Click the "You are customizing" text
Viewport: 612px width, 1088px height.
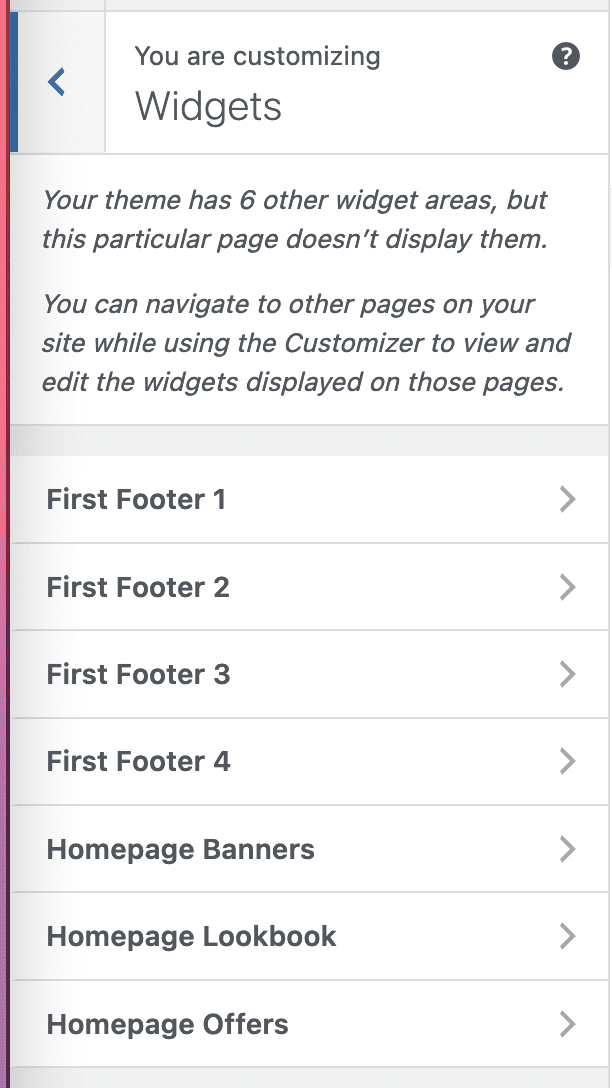click(x=257, y=56)
